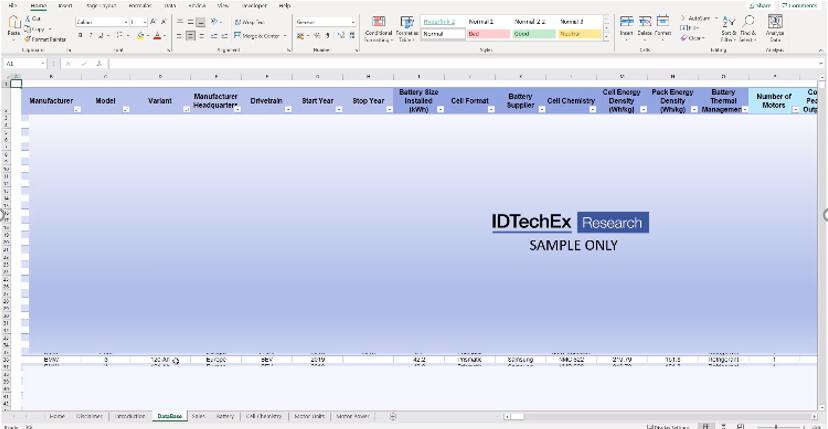Open the Drivetrain column filter dropdown

pyautogui.click(x=288, y=109)
